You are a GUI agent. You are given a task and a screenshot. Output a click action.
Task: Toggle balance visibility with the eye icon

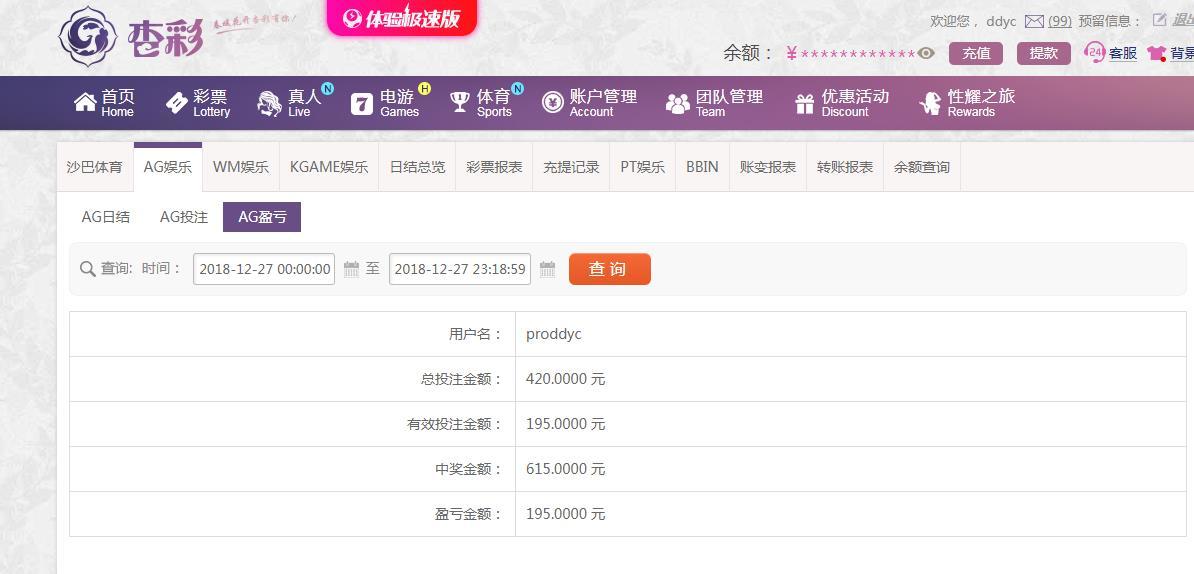(927, 53)
